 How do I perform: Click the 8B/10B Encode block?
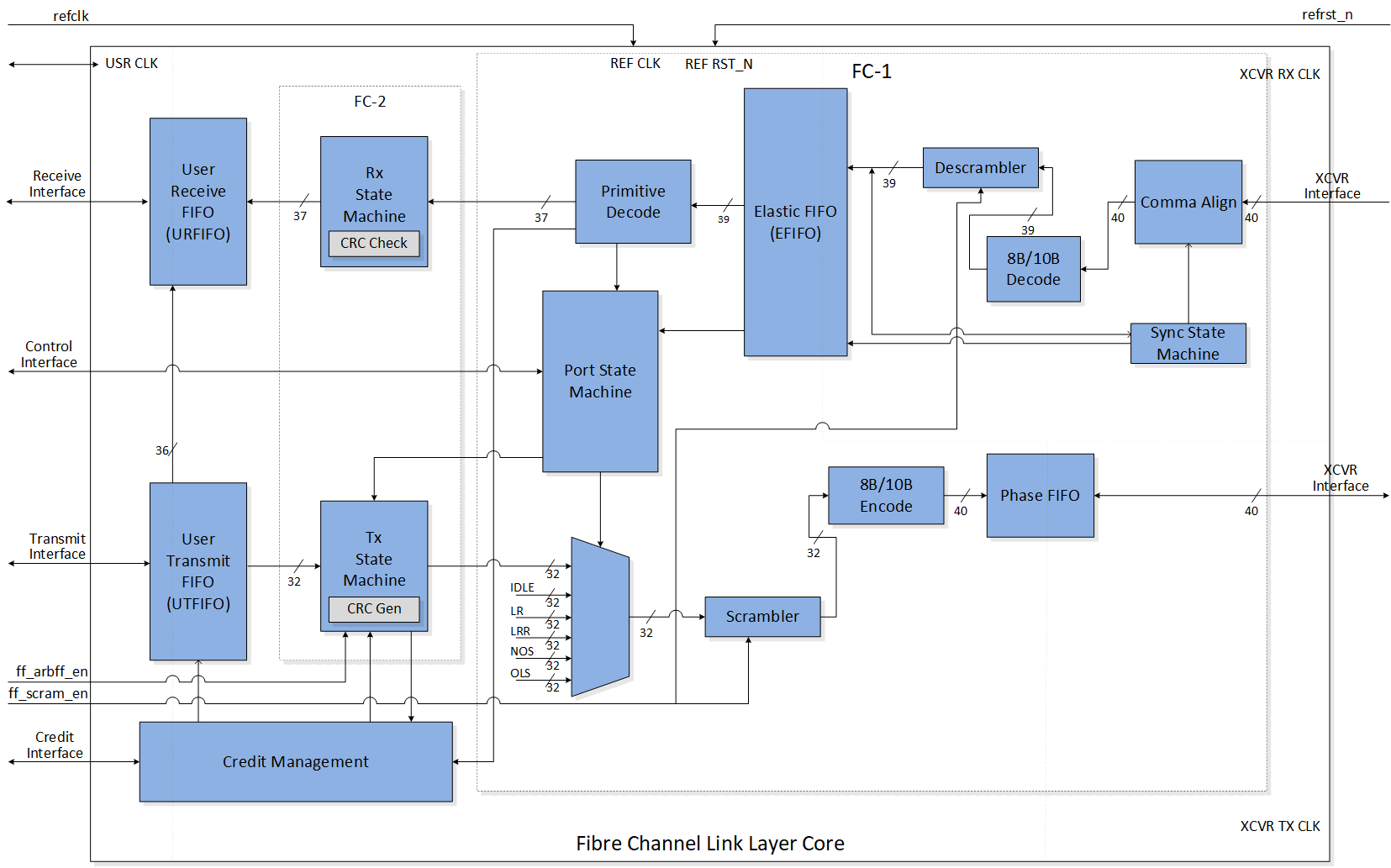(x=885, y=496)
